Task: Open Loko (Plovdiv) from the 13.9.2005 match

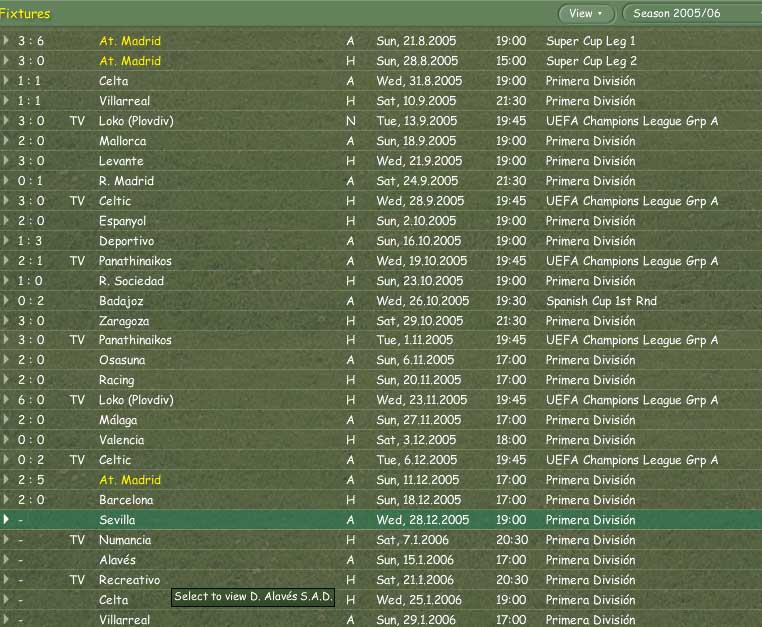Action: tap(136, 121)
